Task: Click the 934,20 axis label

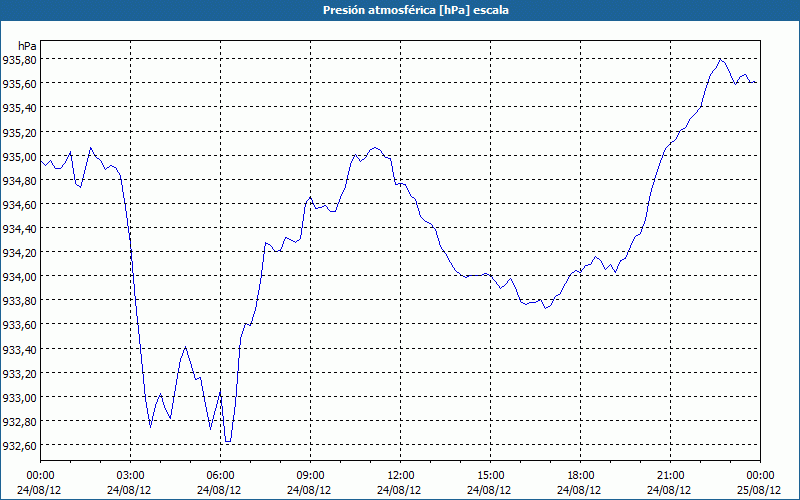Action: (x=19, y=253)
